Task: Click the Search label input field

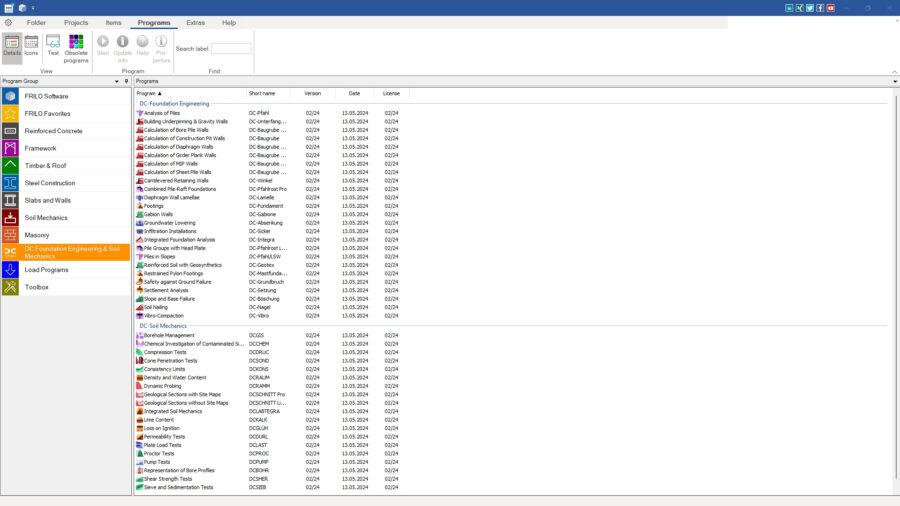Action: tap(231, 49)
